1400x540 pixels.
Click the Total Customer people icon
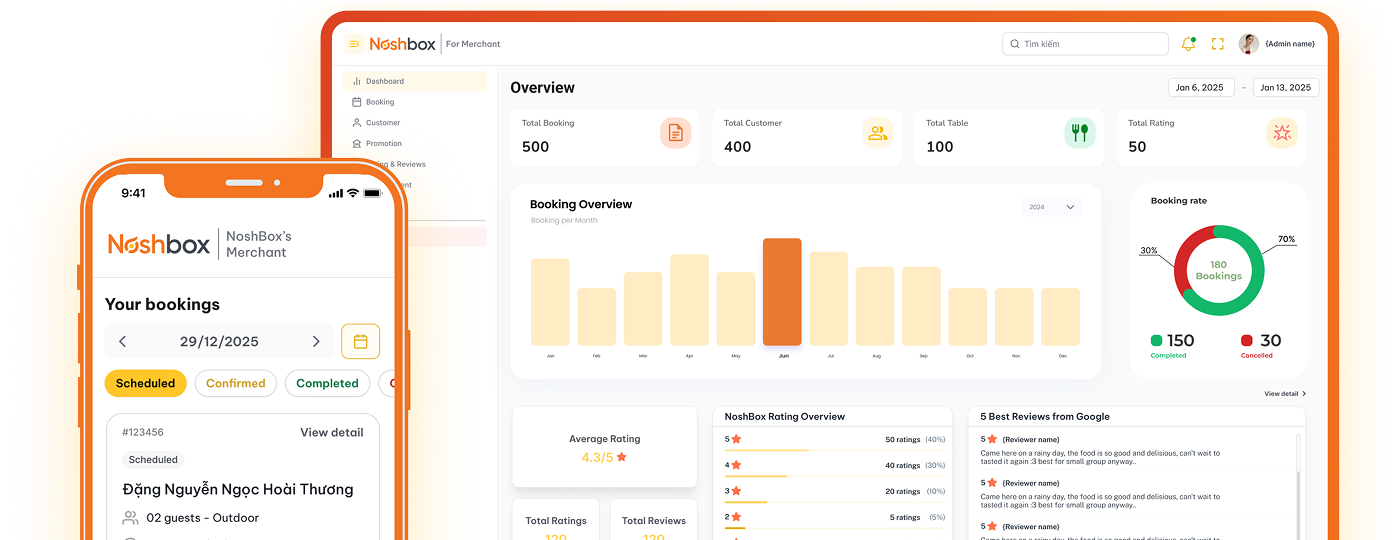[878, 133]
